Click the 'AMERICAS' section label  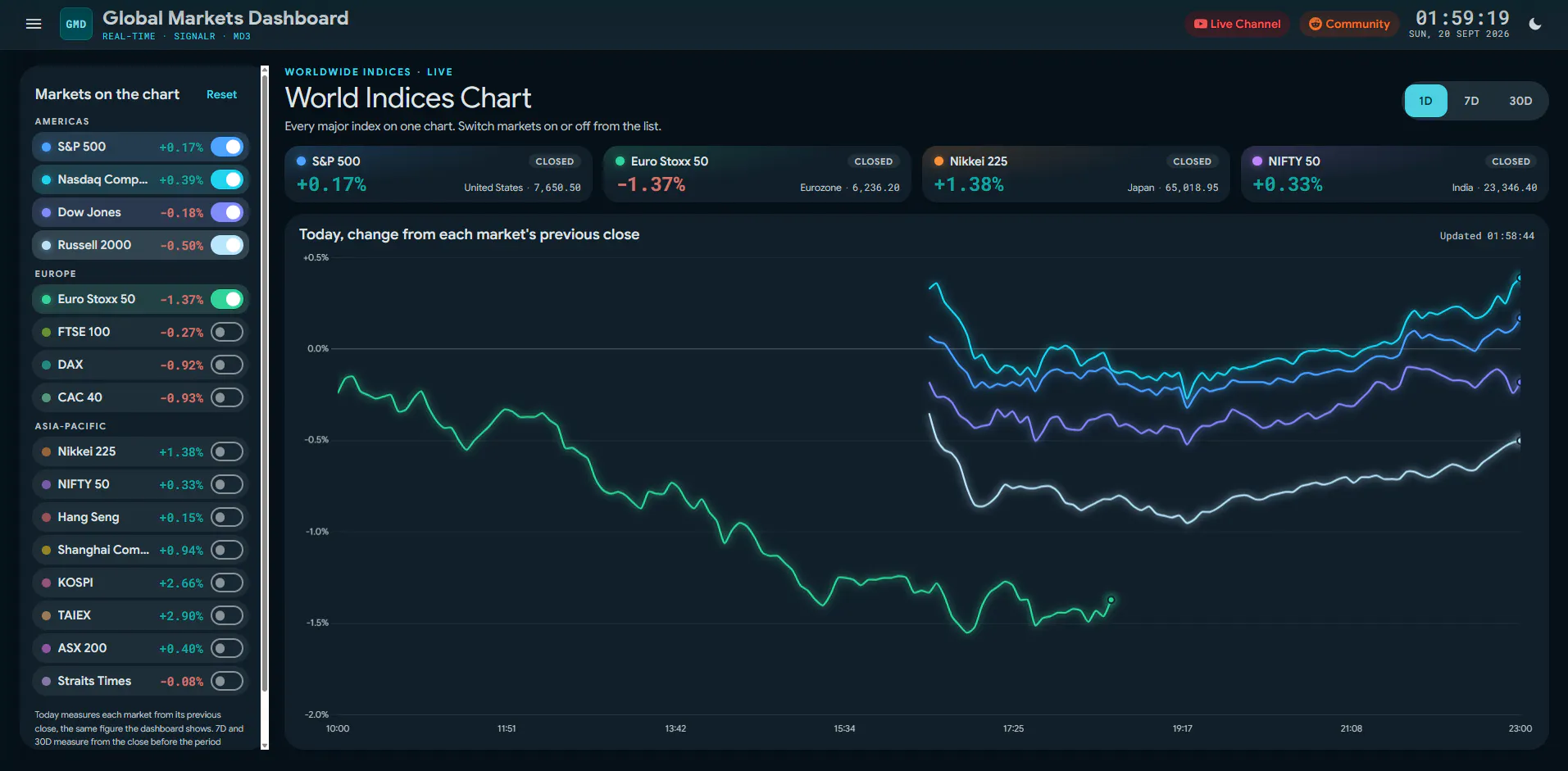62,121
